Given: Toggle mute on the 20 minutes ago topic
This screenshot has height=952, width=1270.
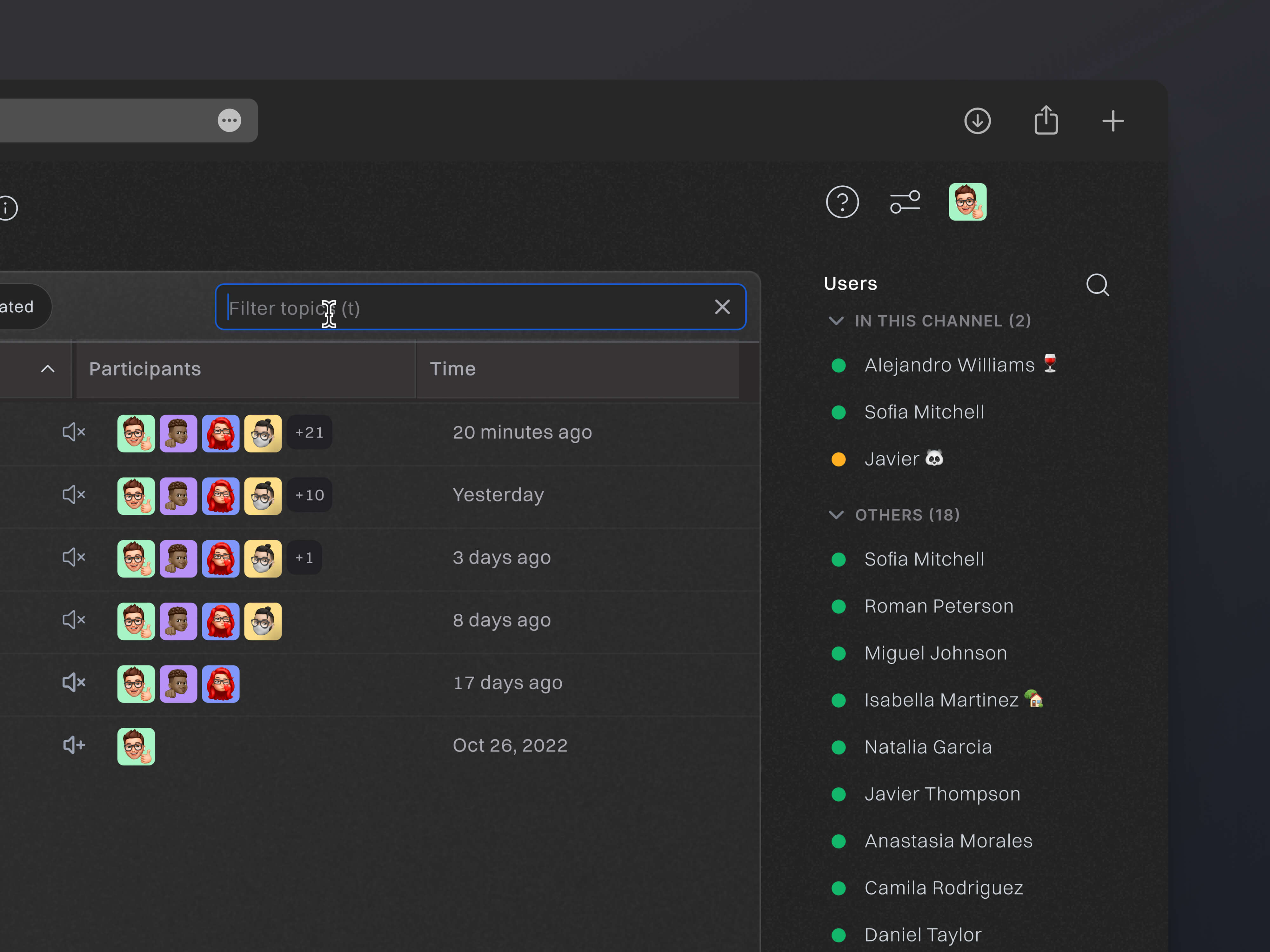Looking at the screenshot, I should coord(73,432).
